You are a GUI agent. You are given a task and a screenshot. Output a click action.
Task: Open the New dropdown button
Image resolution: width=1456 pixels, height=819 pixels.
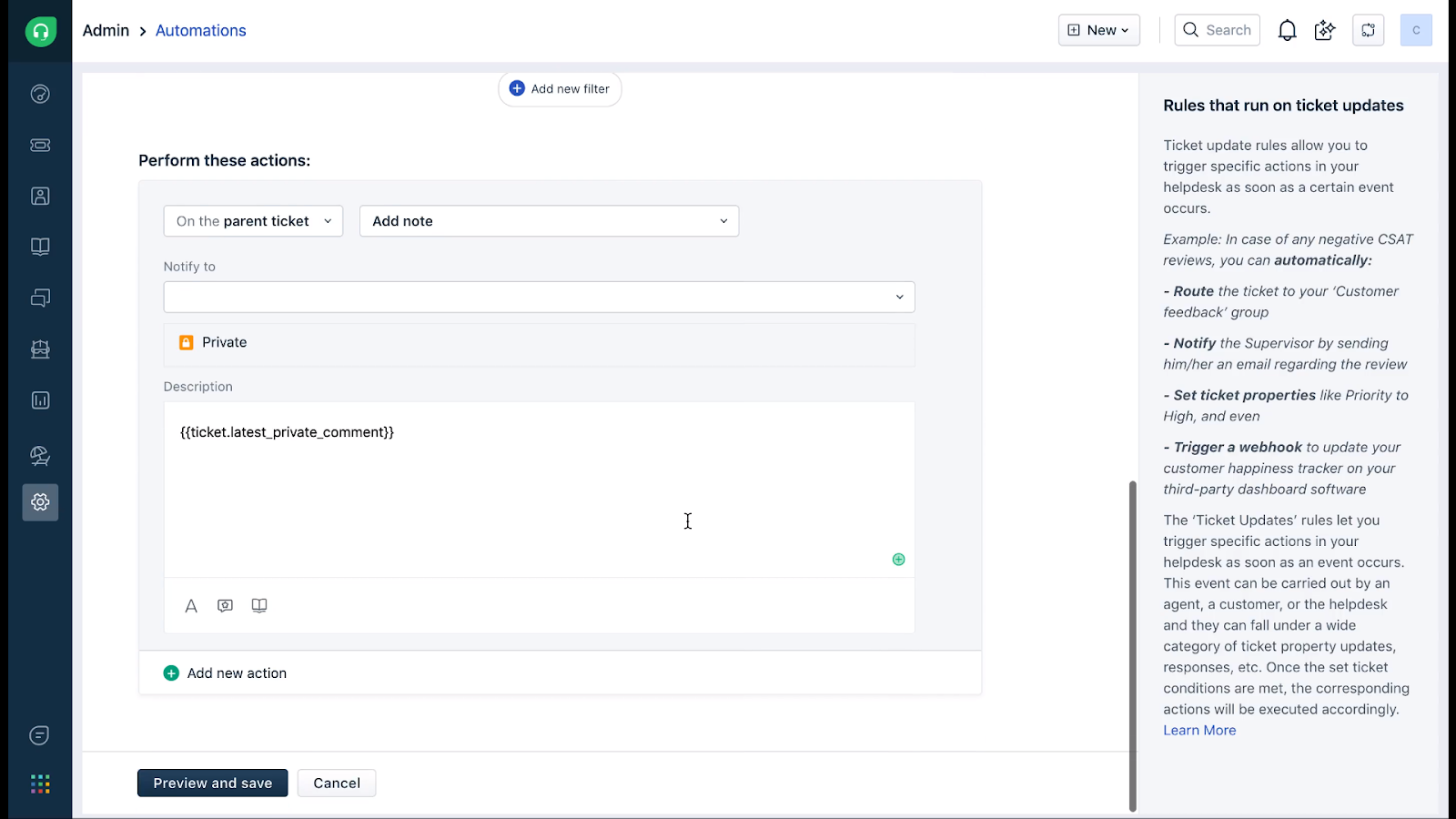pos(1099,30)
